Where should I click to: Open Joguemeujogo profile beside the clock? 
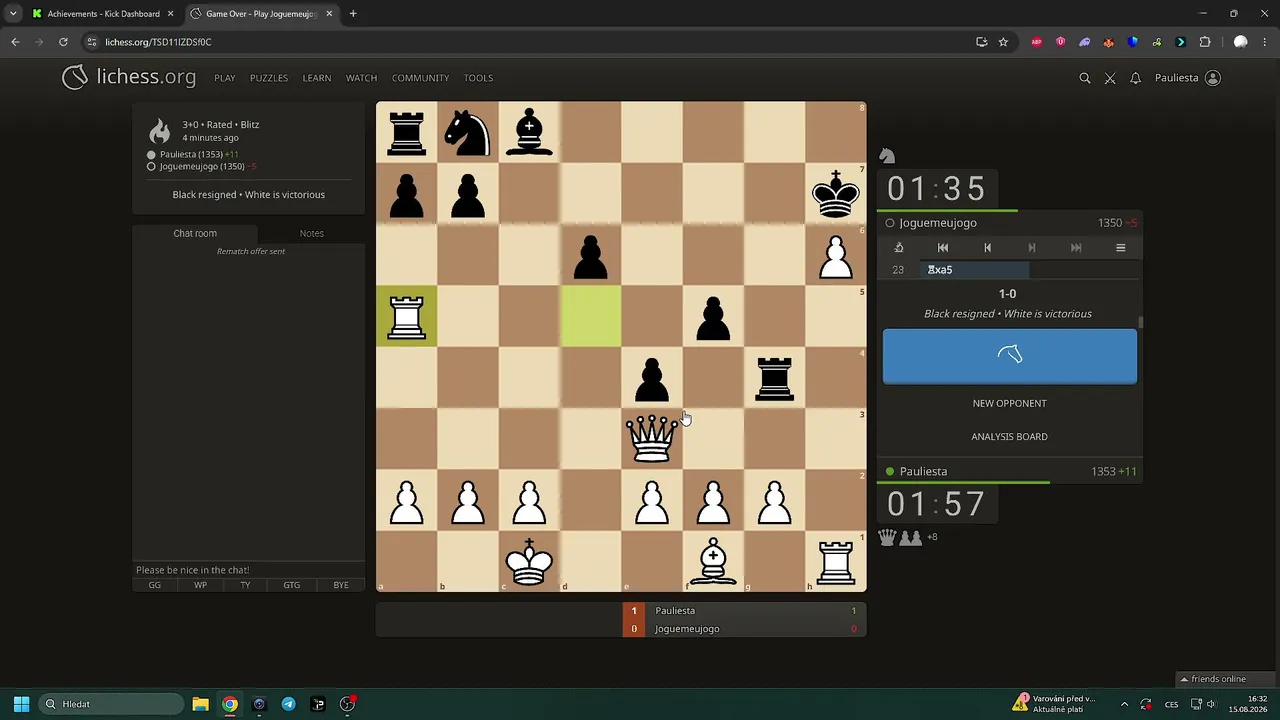[938, 223]
